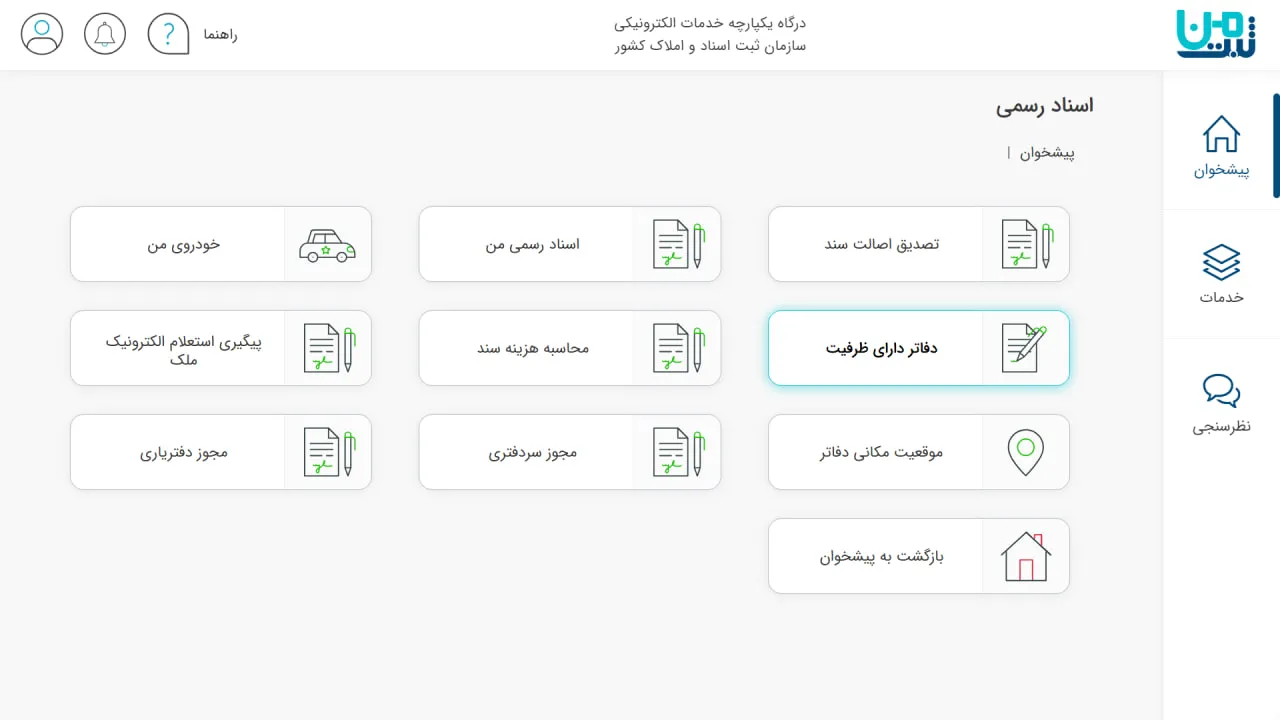
Task: Click the car icon on خودروی من
Action: coord(327,244)
